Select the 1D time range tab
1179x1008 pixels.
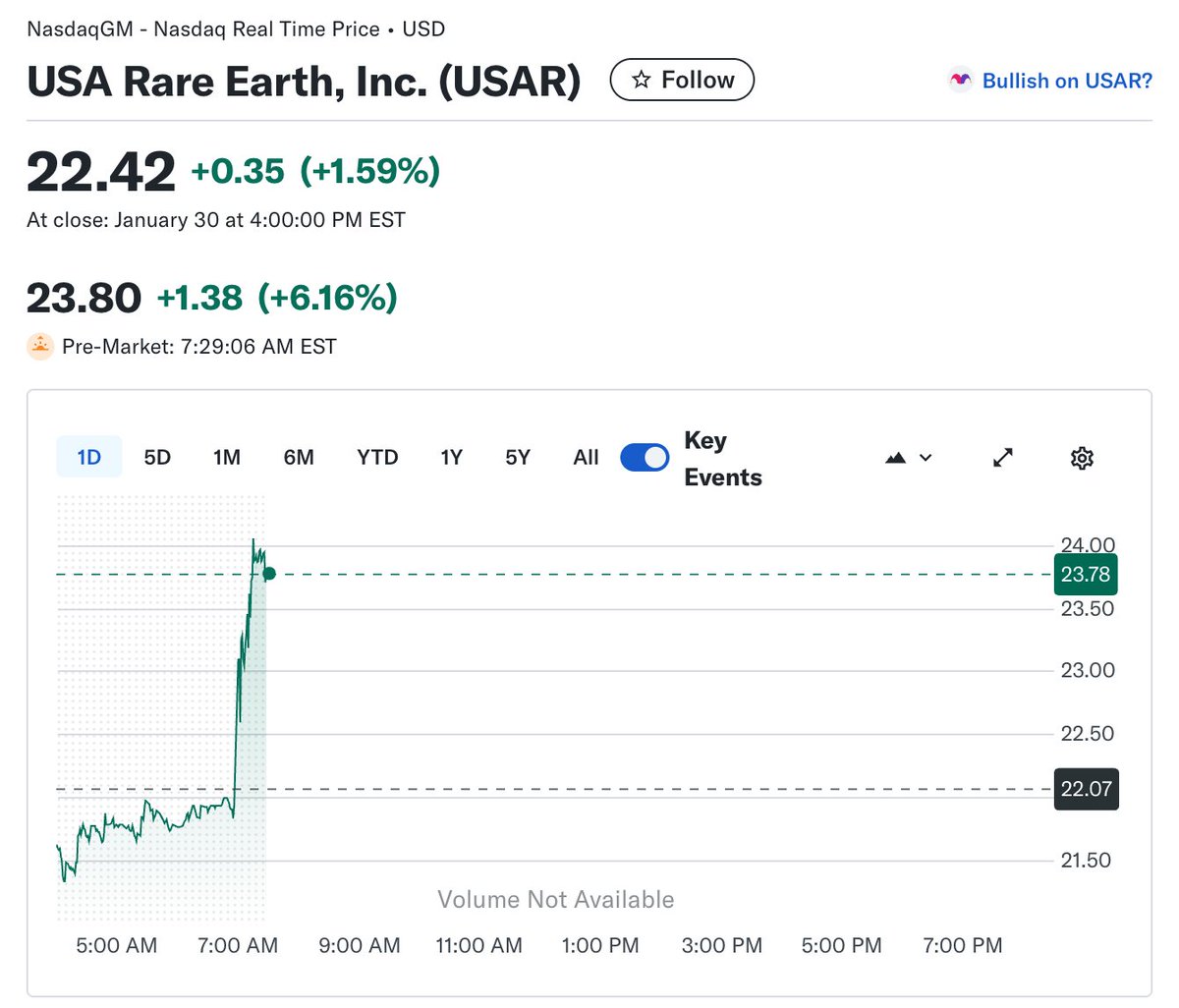[89, 458]
